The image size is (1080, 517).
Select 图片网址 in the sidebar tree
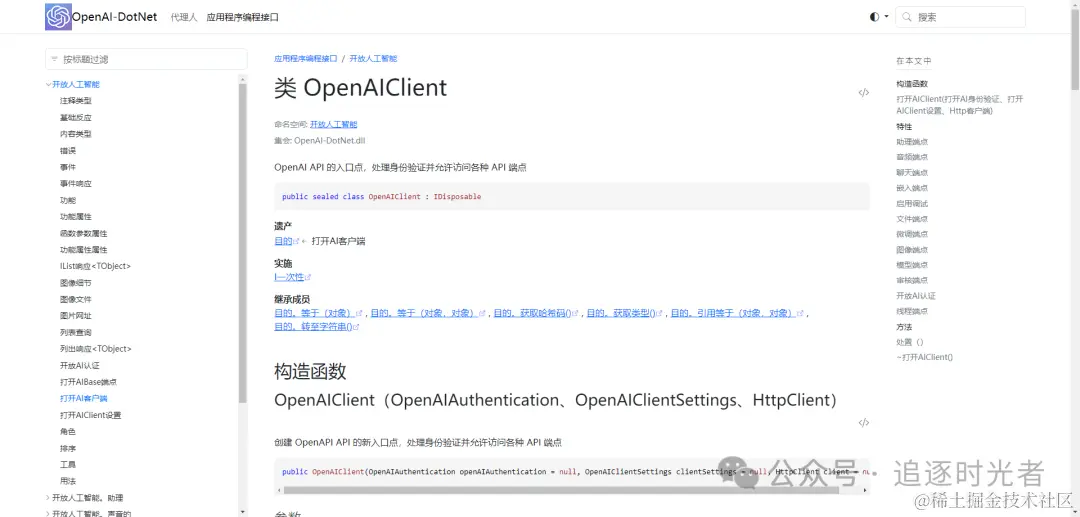tap(76, 315)
